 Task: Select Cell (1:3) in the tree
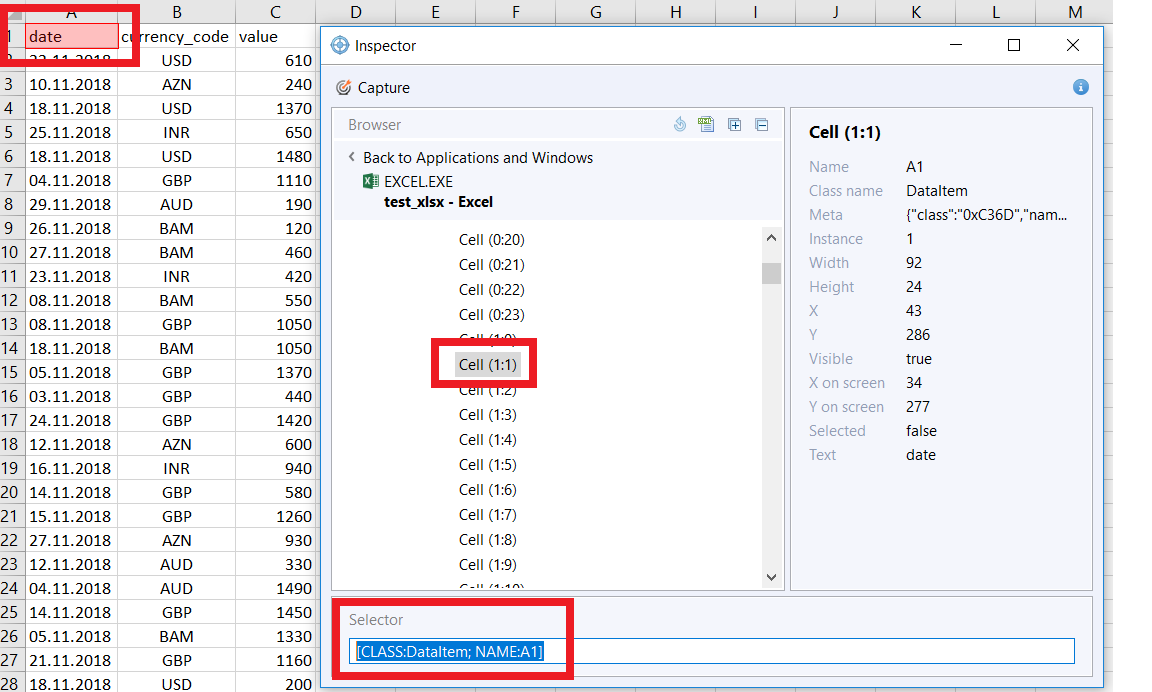[488, 414]
